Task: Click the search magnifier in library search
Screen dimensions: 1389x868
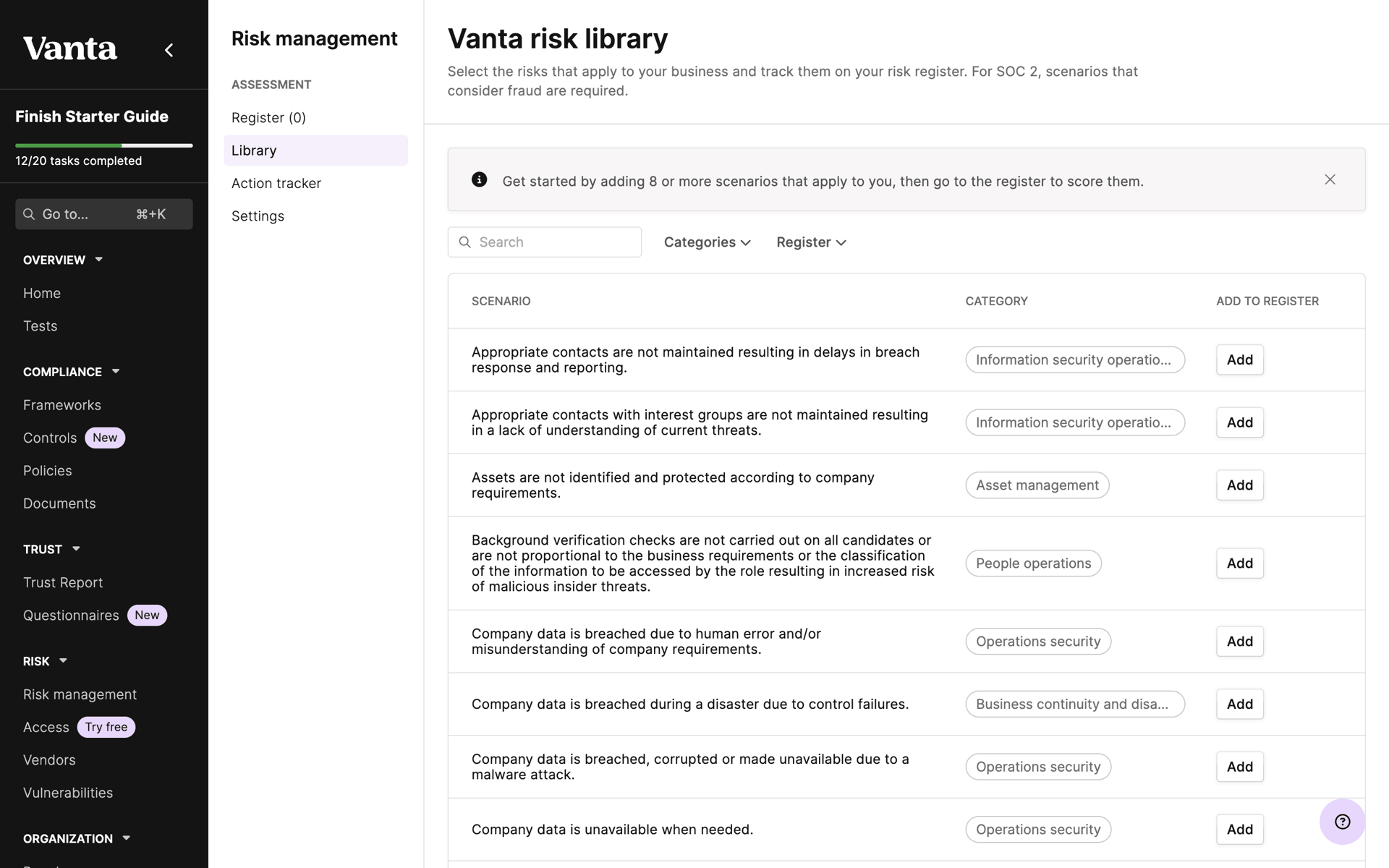Action: [x=465, y=242]
